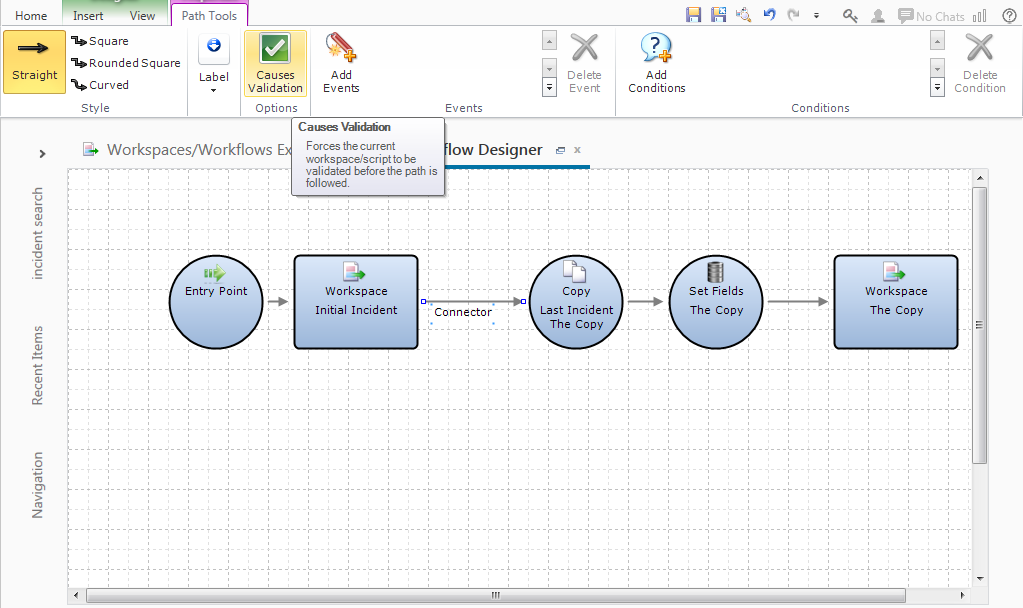Click the key icon in top toolbar
1023x608 pixels.
tap(850, 15)
